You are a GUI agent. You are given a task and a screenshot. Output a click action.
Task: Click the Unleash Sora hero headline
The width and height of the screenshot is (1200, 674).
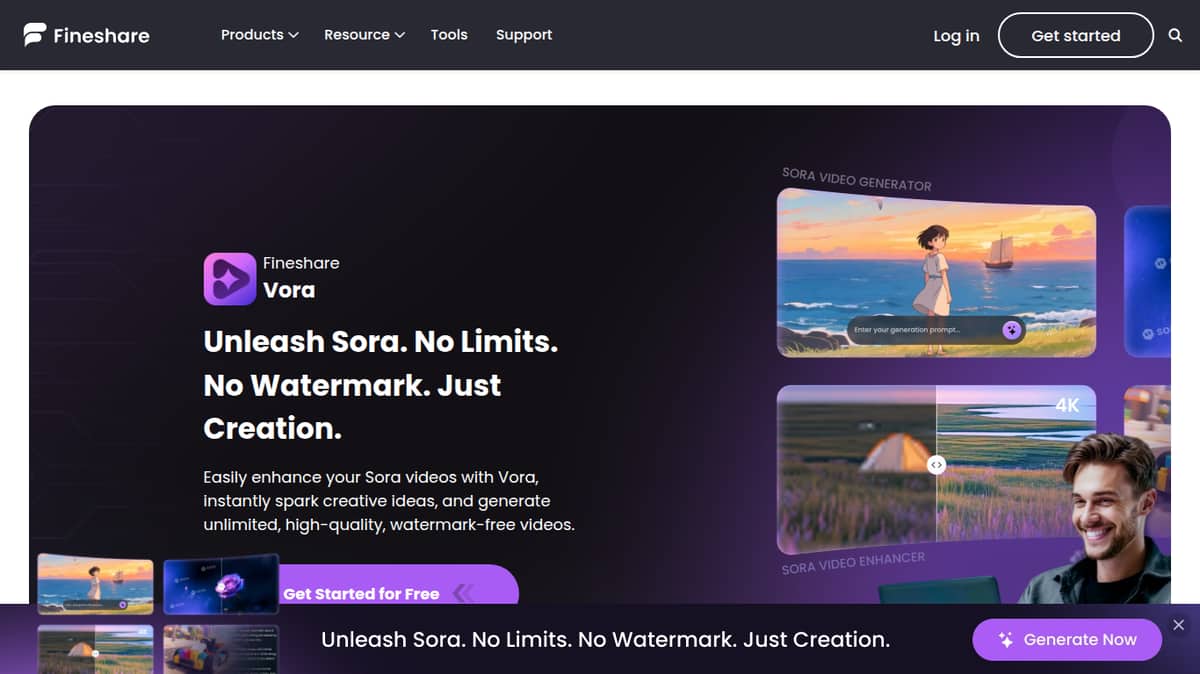click(x=381, y=385)
